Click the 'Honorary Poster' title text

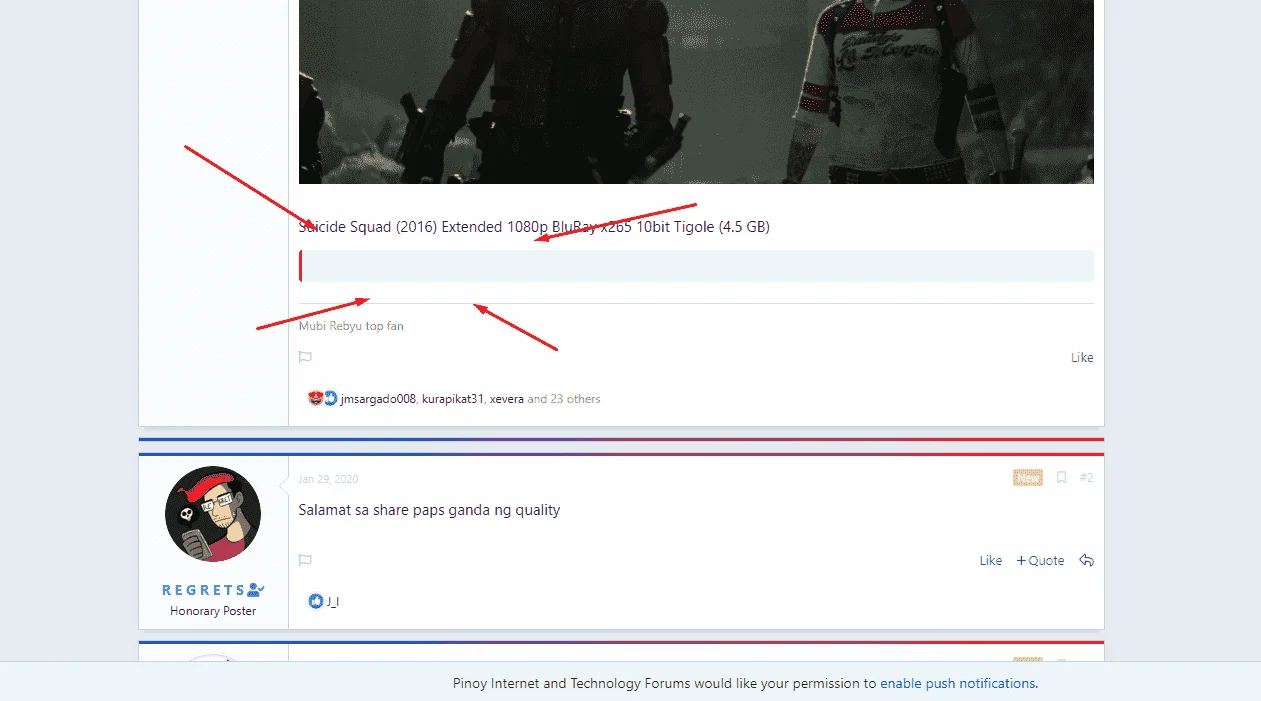pos(213,611)
